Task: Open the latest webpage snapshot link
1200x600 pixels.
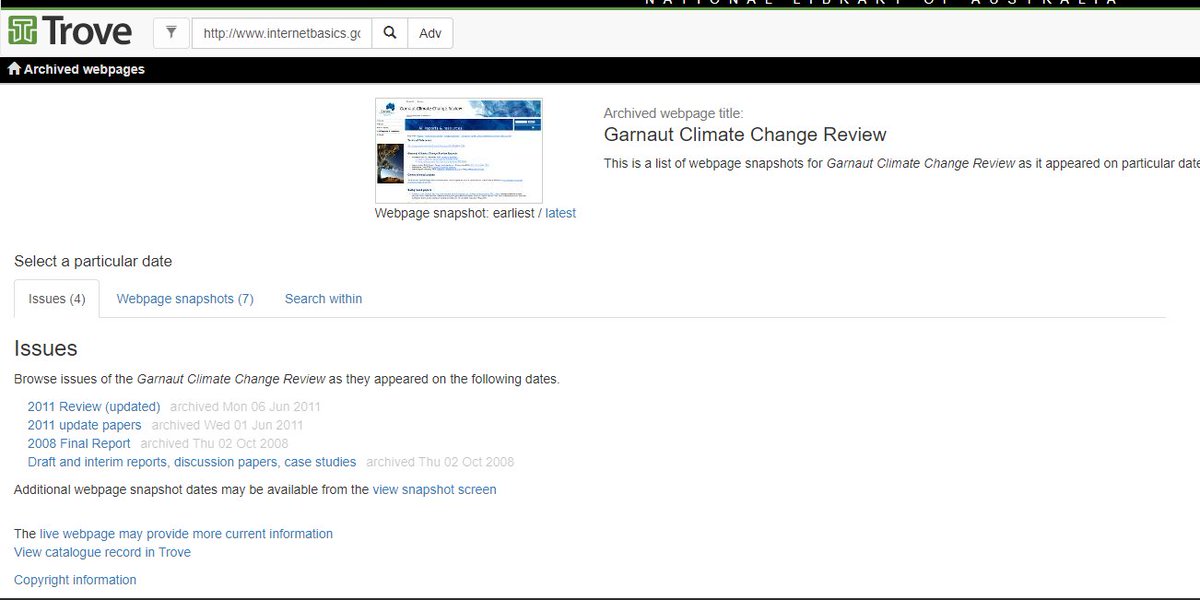Action: click(x=560, y=213)
